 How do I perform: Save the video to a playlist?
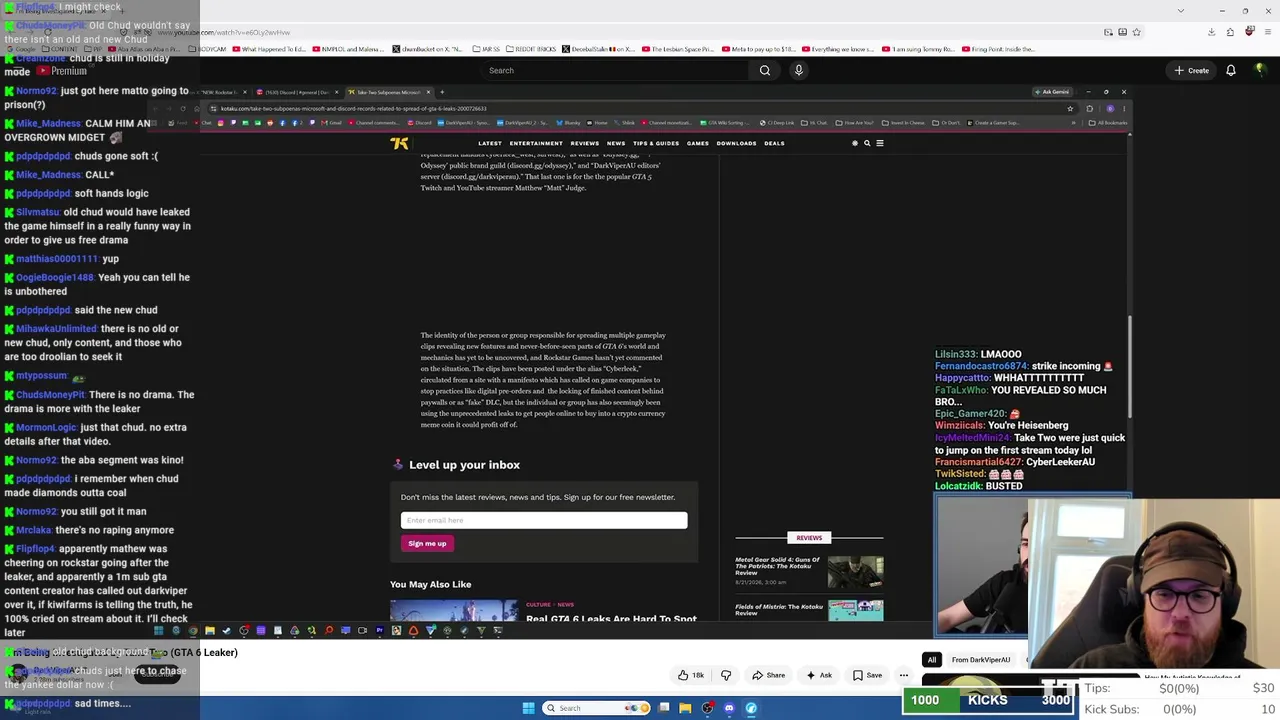pyautogui.click(x=867, y=675)
